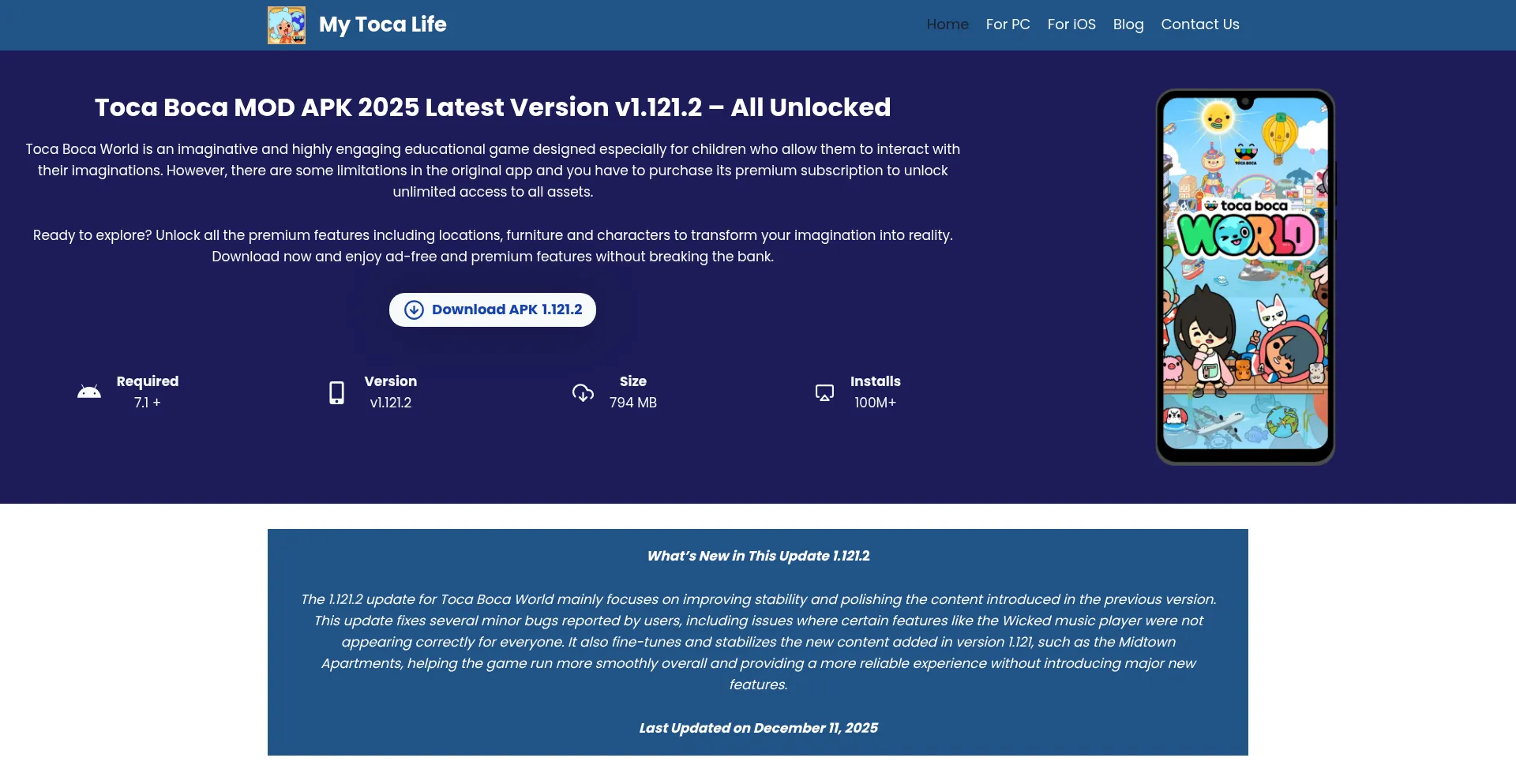
Task: Click the My Toca Life logo image
Action: click(287, 25)
